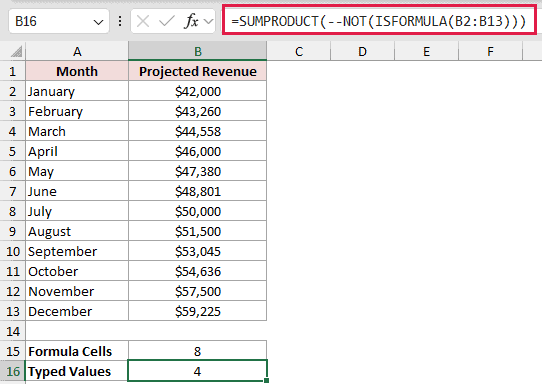Select column F header
This screenshot has width=542, height=384.
[x=490, y=51]
